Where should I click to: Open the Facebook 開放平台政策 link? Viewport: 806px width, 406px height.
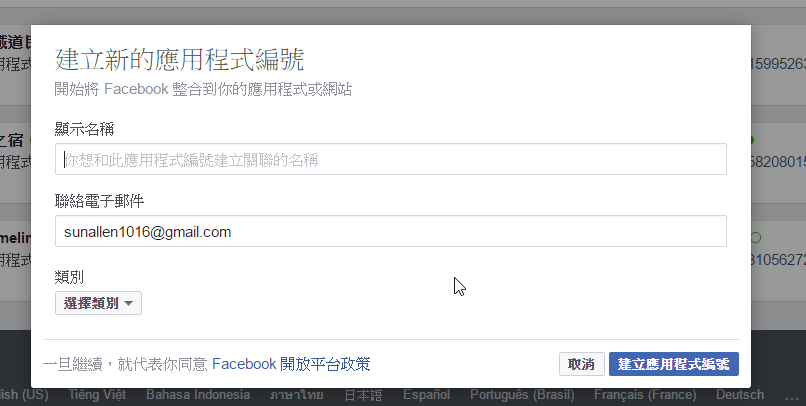(291, 364)
